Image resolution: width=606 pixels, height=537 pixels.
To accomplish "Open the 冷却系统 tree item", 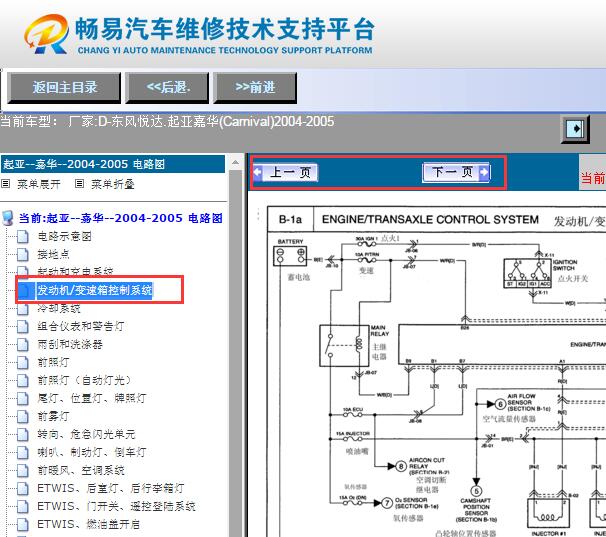I will coord(59,308).
